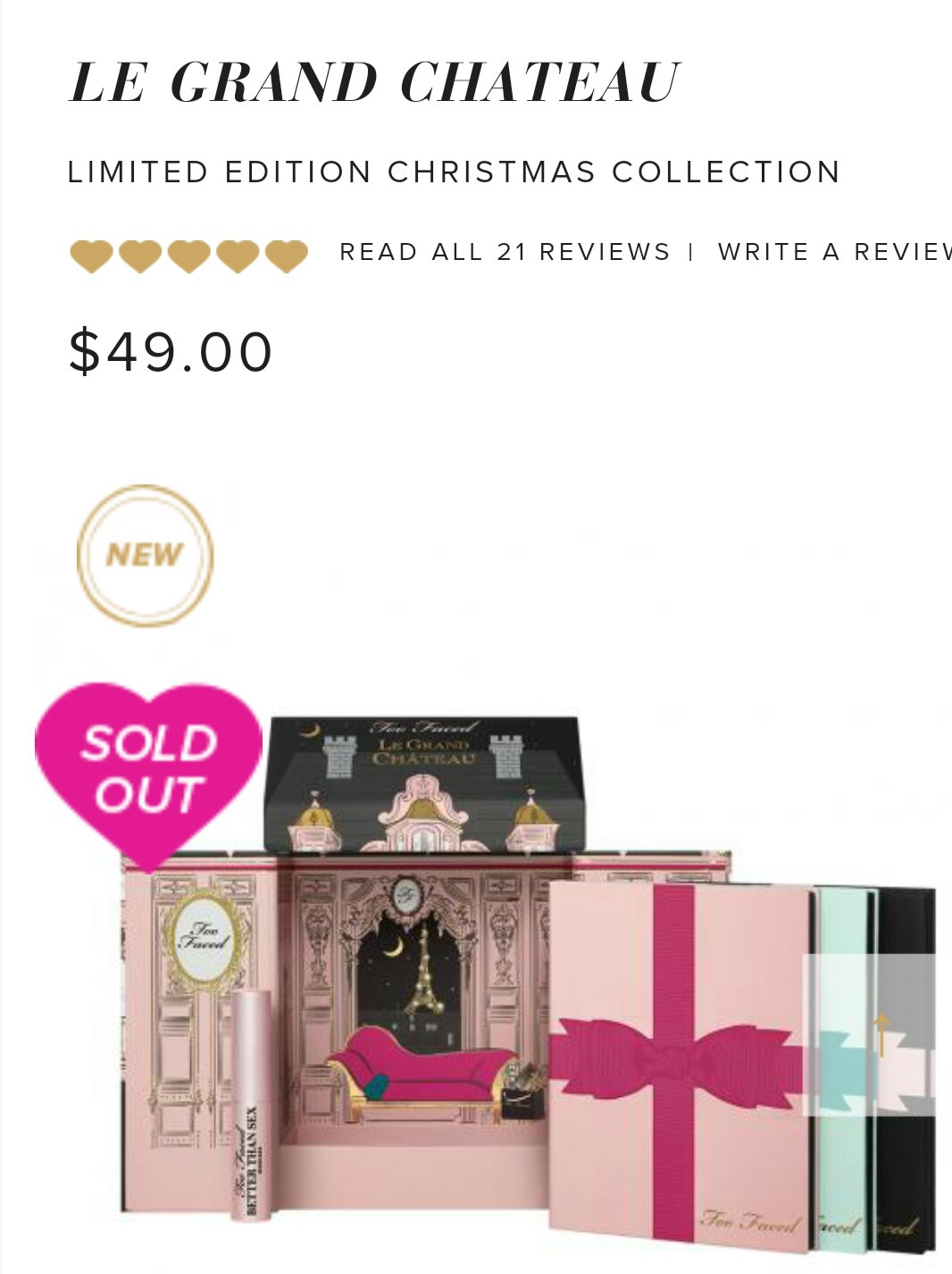Image resolution: width=952 pixels, height=1274 pixels.
Task: Tap the pink palette with magenta bow
Action: click(681, 1061)
